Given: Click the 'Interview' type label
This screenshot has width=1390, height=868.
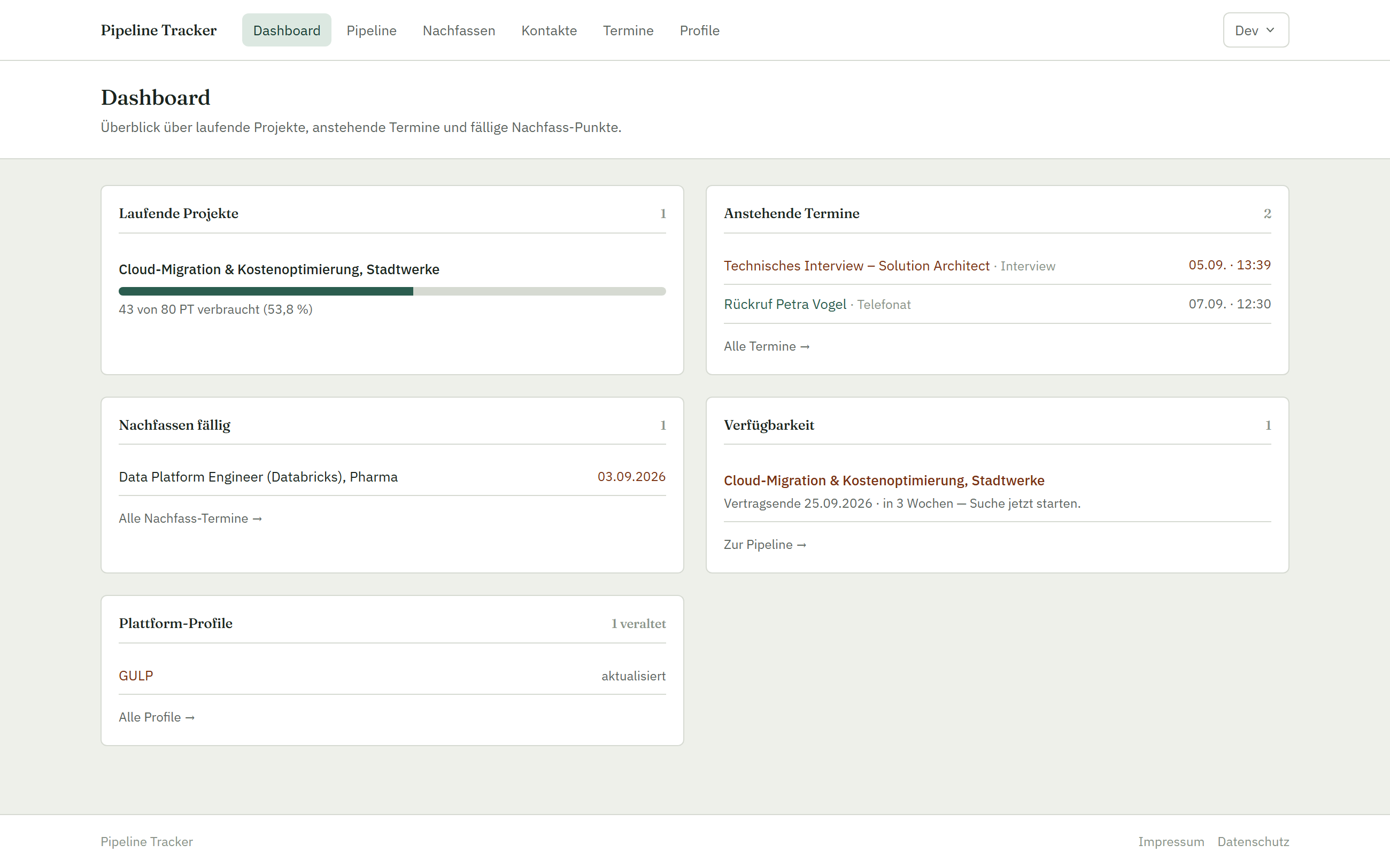Looking at the screenshot, I should coord(1027,266).
